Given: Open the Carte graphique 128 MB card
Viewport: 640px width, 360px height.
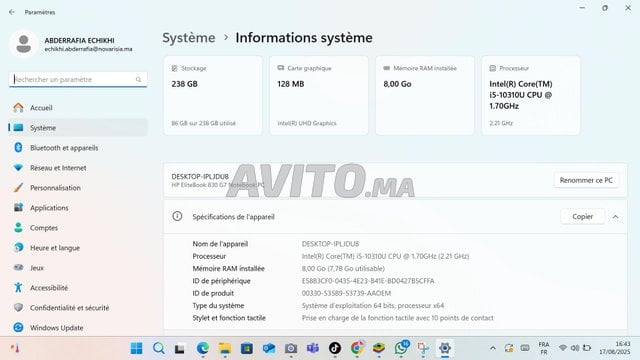Looking at the screenshot, I should 319,95.
